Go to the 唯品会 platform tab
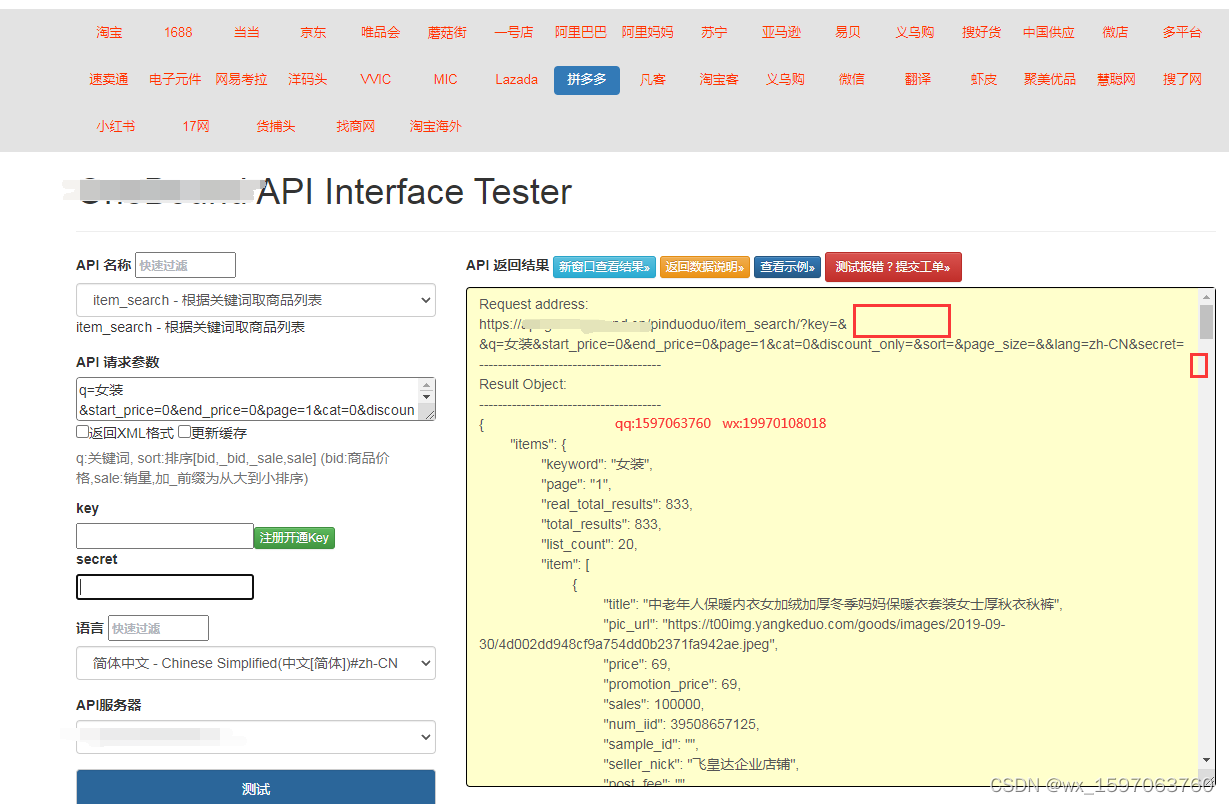The height and width of the screenshot is (804, 1229). click(x=380, y=32)
